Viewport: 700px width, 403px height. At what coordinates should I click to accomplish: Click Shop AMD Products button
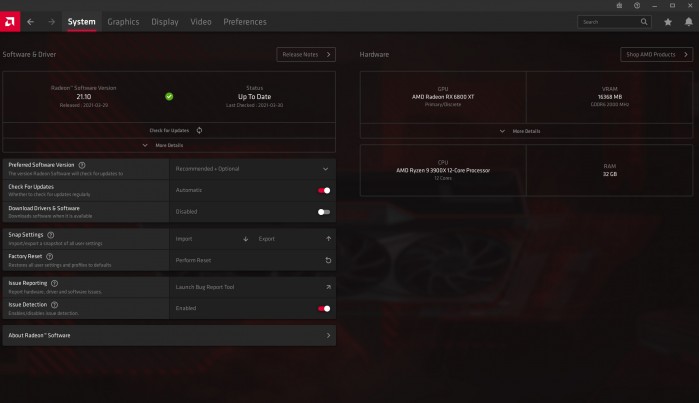pyautogui.click(x=656, y=54)
